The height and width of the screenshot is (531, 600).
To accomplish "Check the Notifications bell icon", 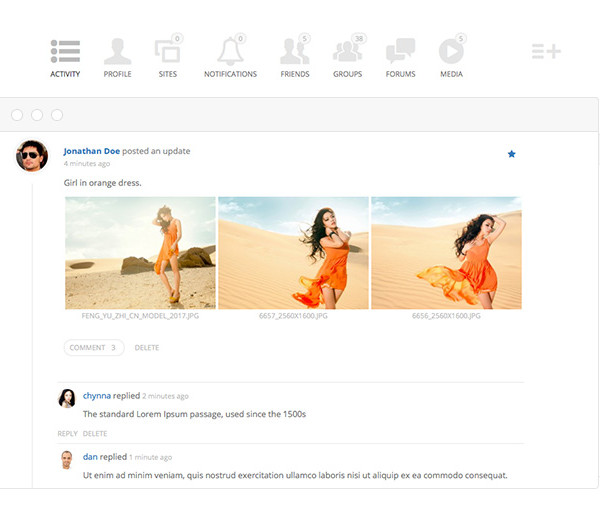I will point(230,51).
